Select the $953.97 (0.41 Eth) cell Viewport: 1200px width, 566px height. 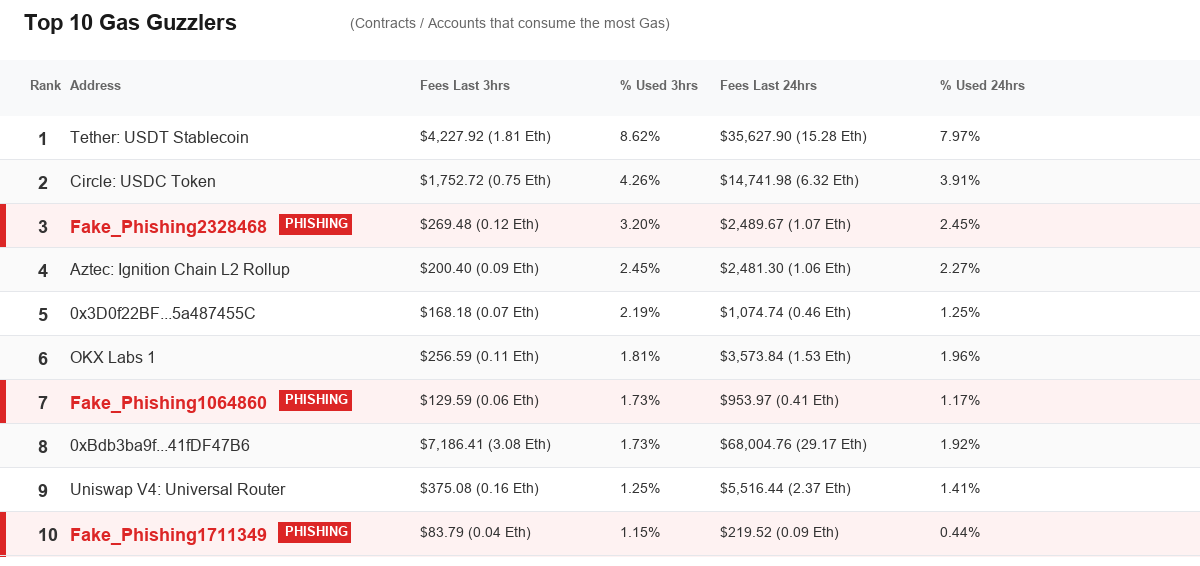(779, 400)
